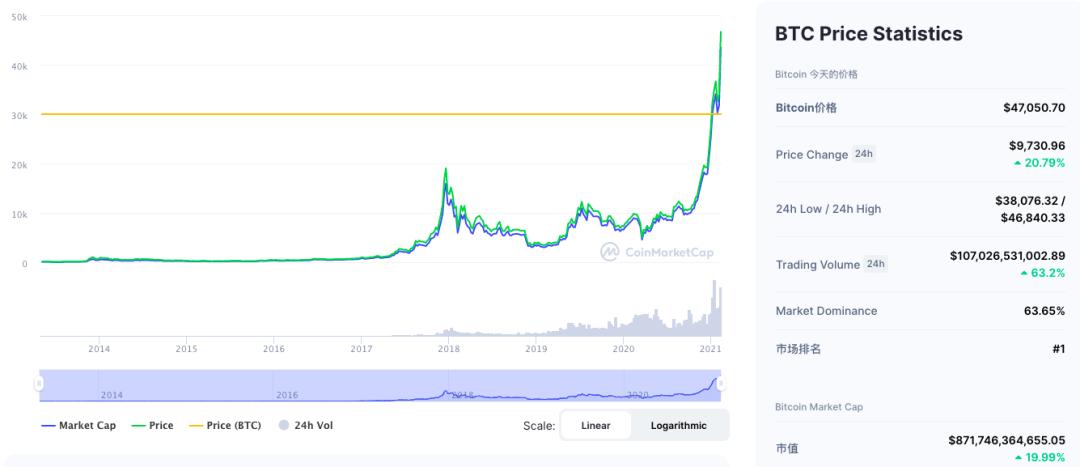Click the yellow Price (BTC) horizontal line
Screen dimensions: 1080x467
pos(300,114)
